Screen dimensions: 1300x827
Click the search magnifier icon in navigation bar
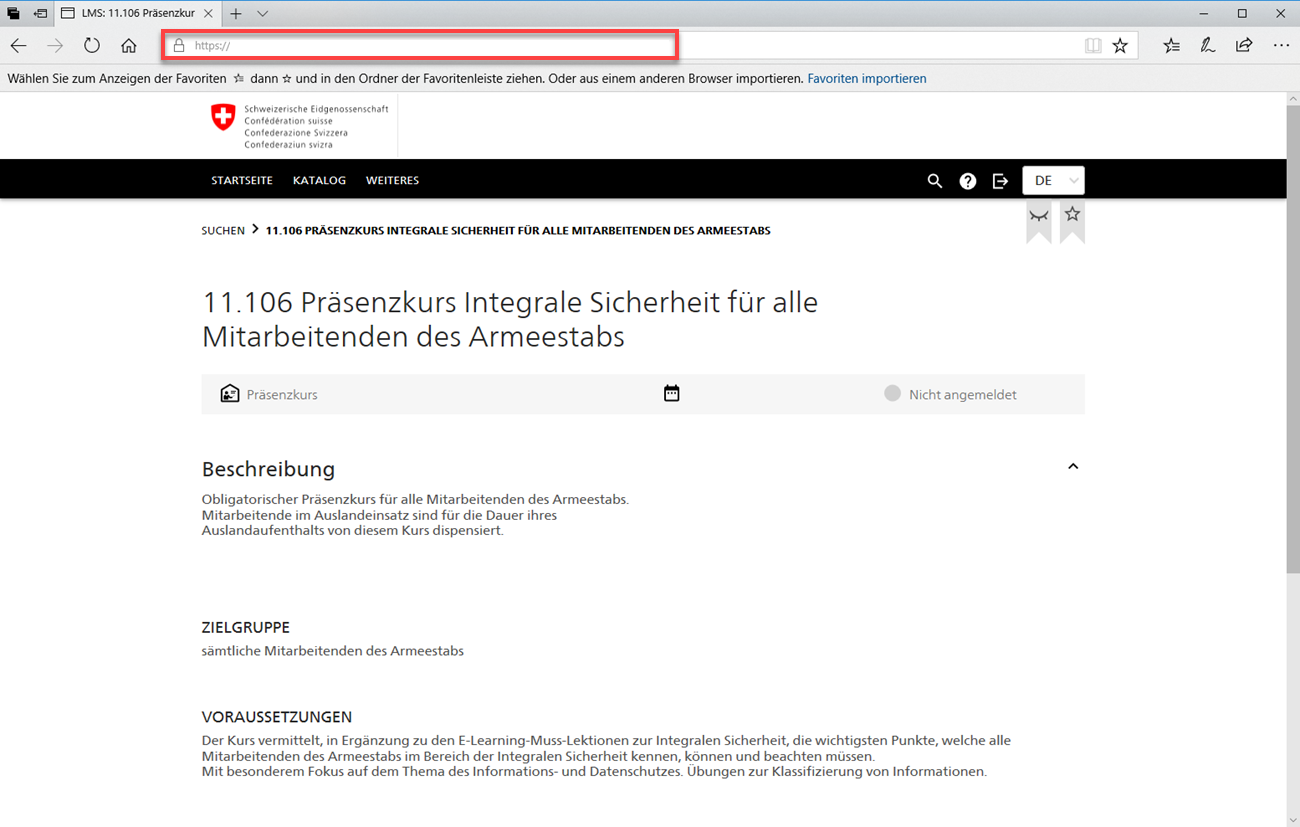(x=934, y=181)
